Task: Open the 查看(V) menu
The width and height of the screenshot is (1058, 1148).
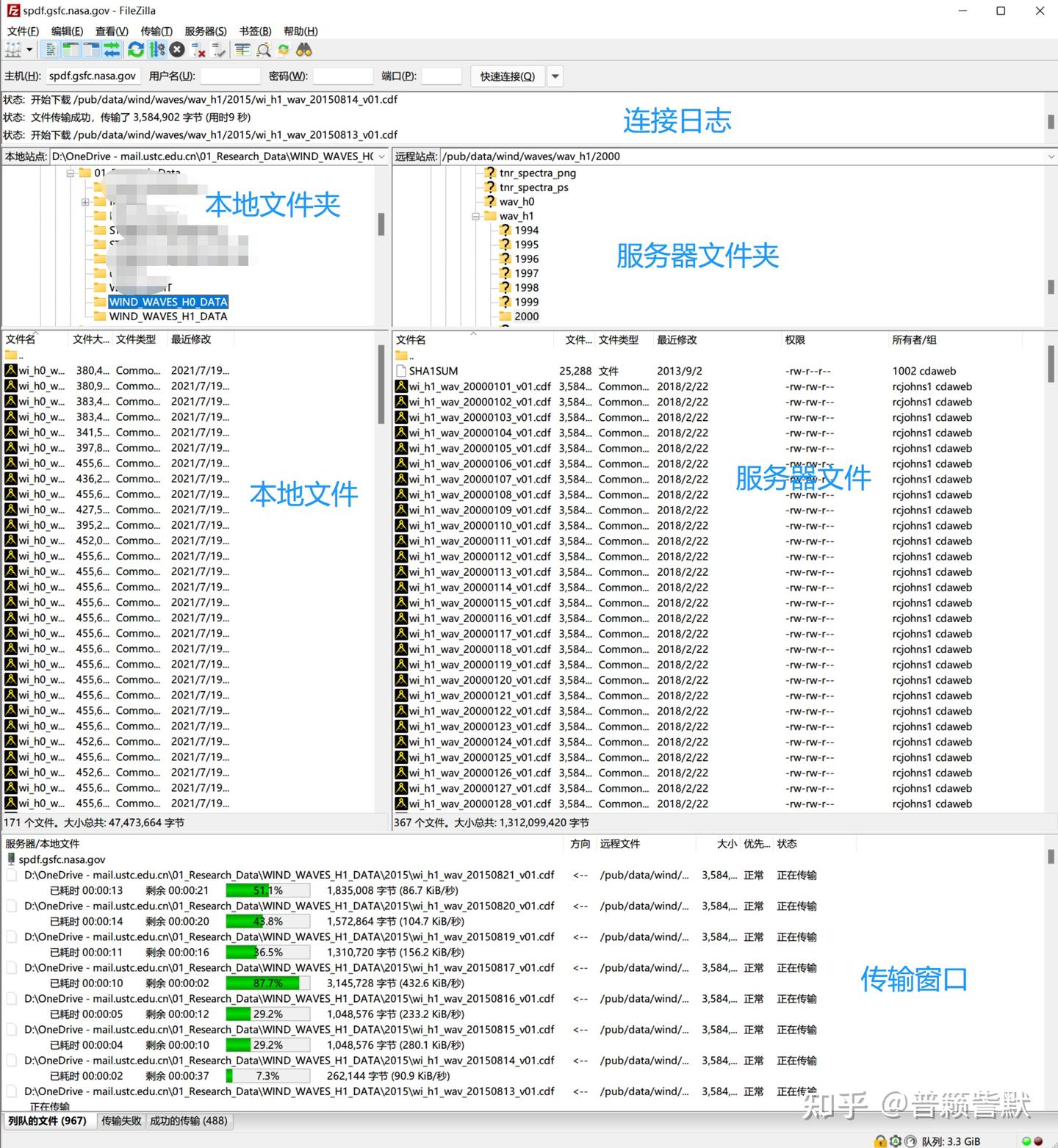Action: click(112, 31)
